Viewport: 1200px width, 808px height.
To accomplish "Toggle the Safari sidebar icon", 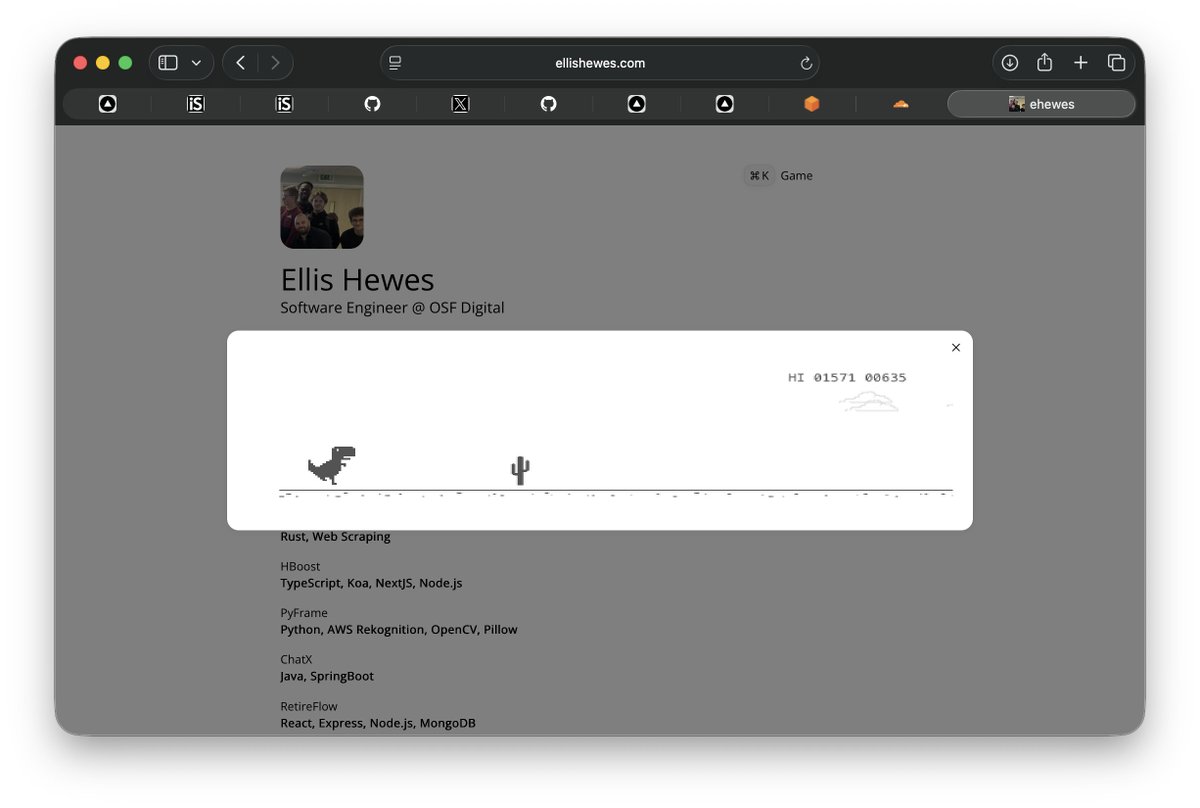I will click(168, 63).
